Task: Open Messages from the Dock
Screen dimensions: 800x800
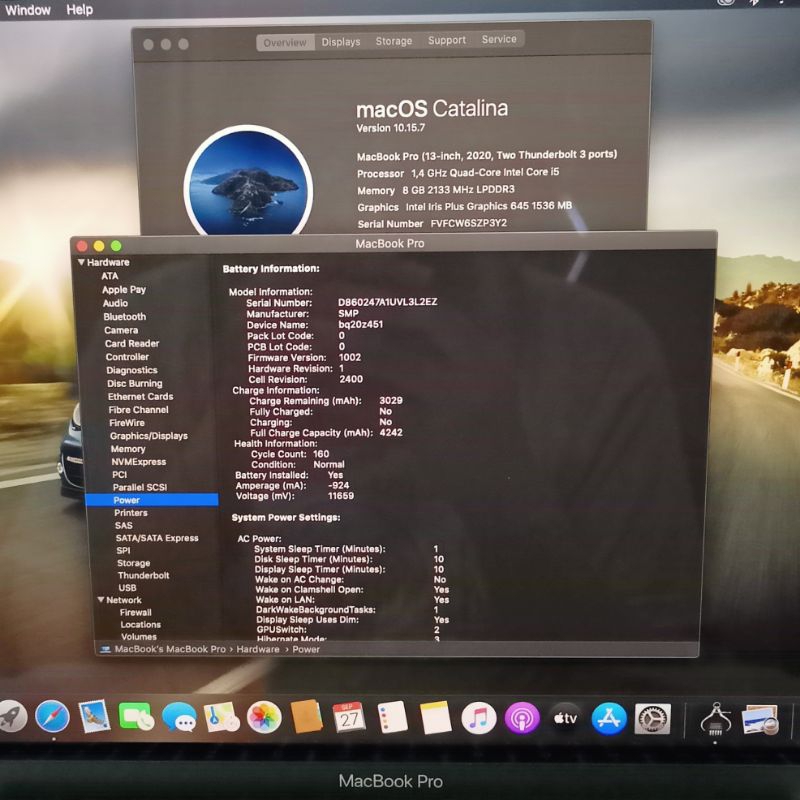Action: 179,717
